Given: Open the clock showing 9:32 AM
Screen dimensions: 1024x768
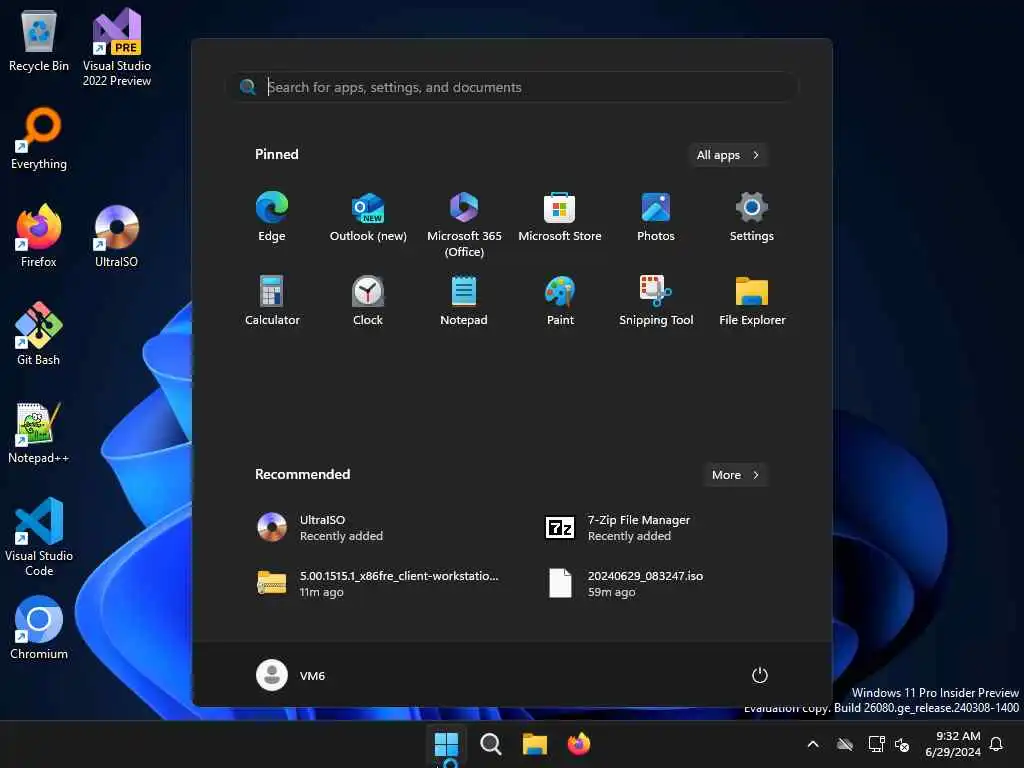Looking at the screenshot, I should pos(953,744).
